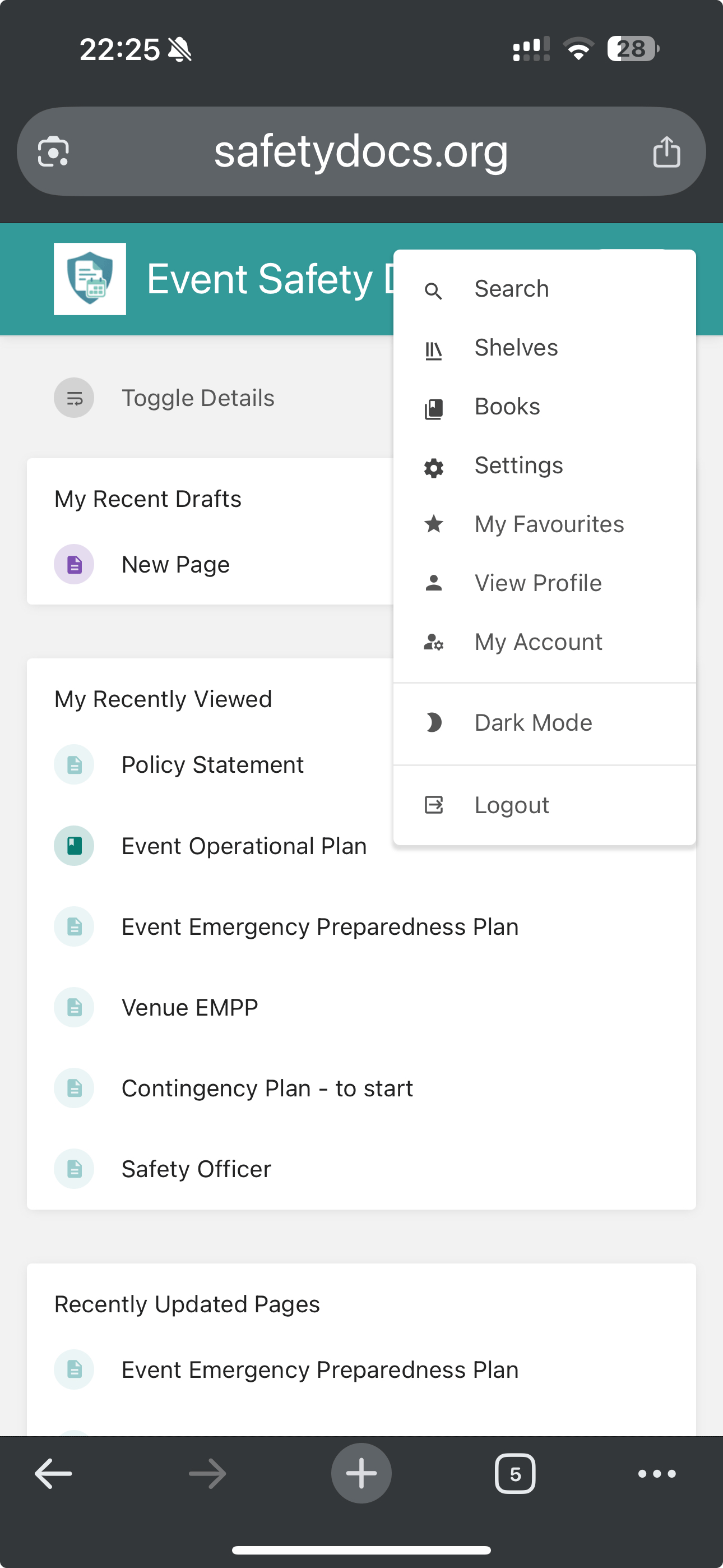
Task: Open My Account from the menu
Action: coord(545,642)
